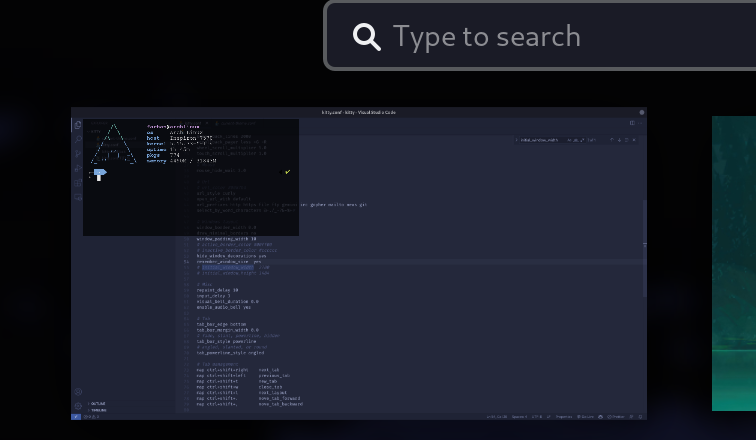Go to previous match in find widget

(x=612, y=140)
